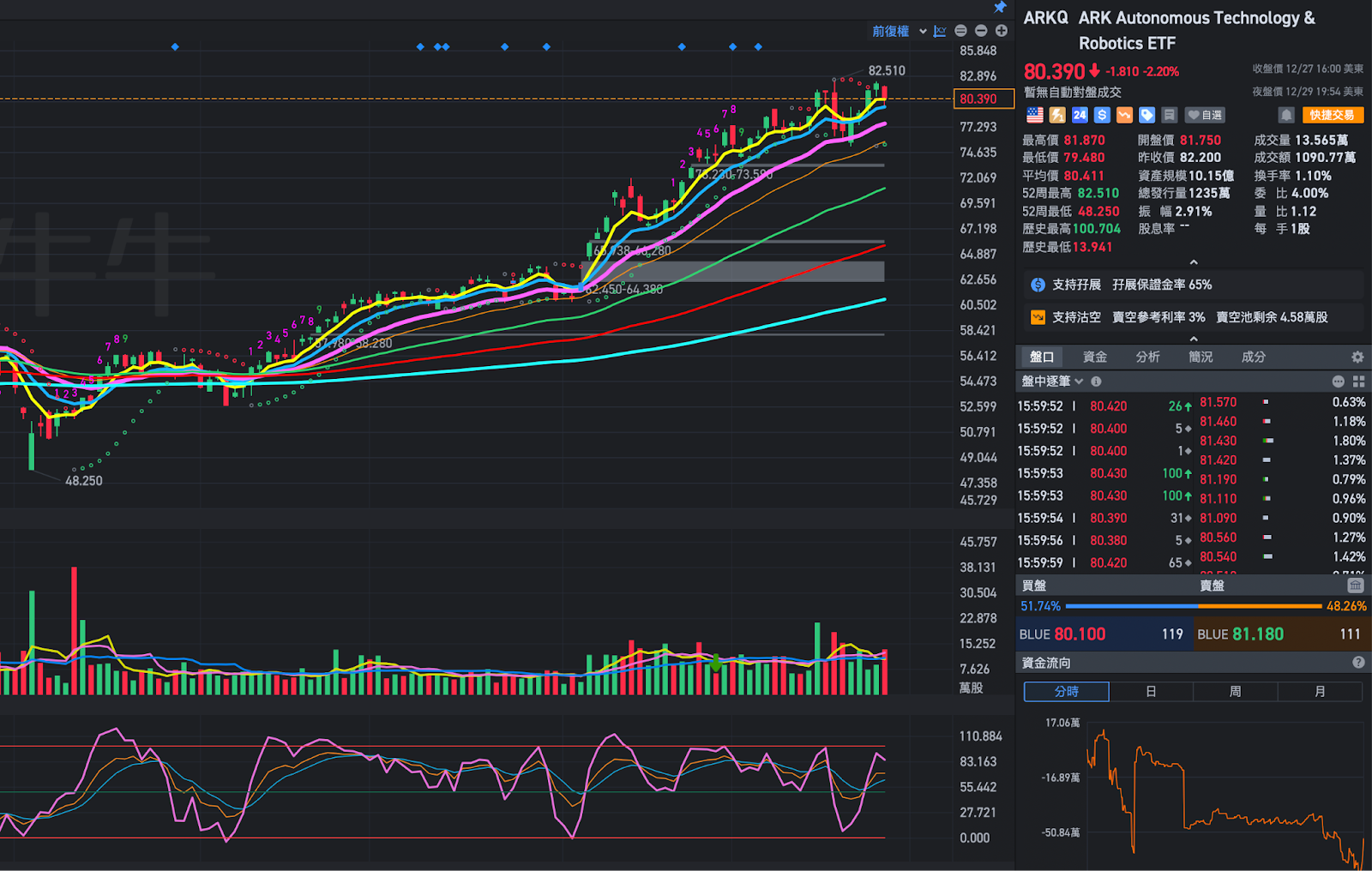The image size is (1372, 871).
Task: Click the 歷史最高 100.704 value
Action: click(x=1097, y=229)
